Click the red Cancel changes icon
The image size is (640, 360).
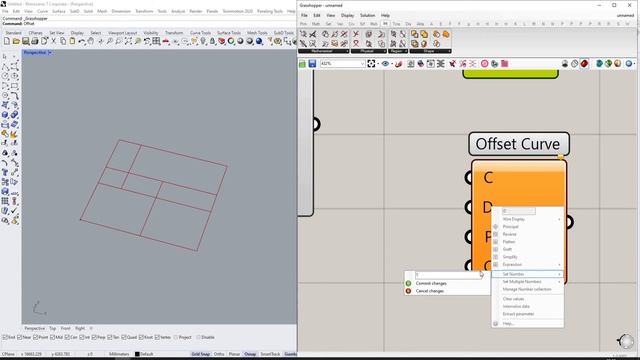[x=408, y=291]
